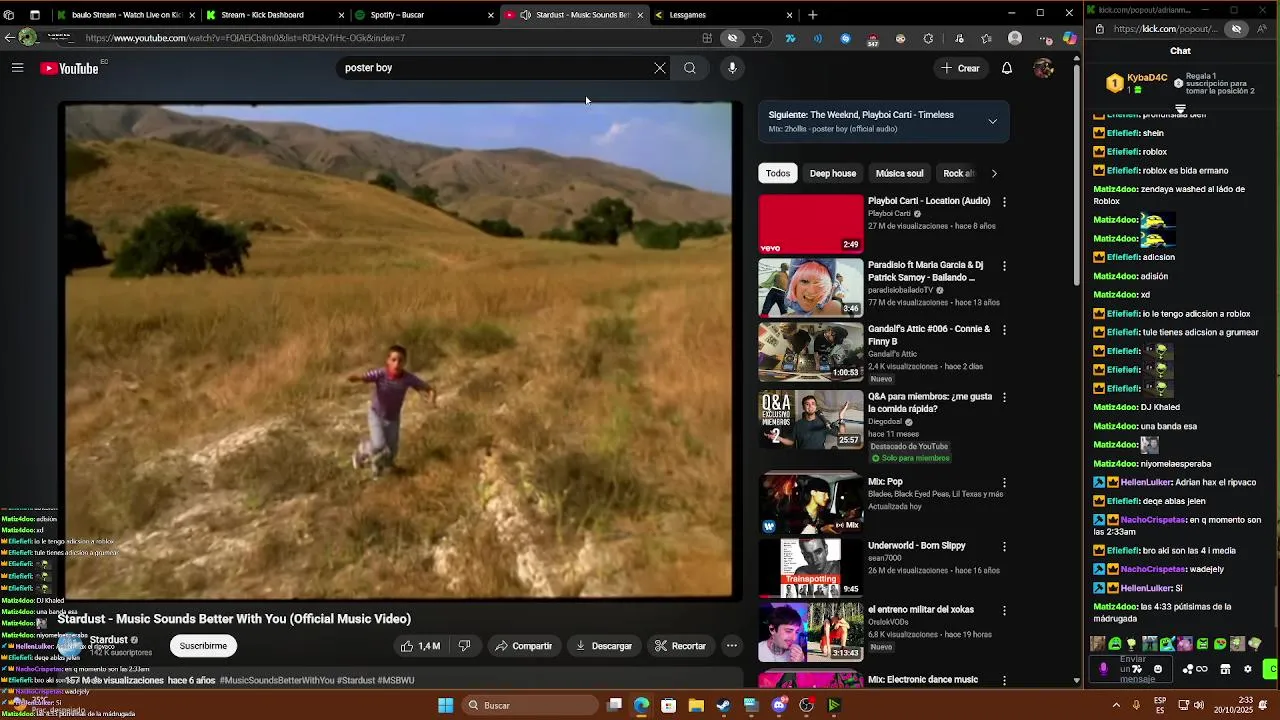
Task: Share the video with Compartir
Action: click(524, 646)
